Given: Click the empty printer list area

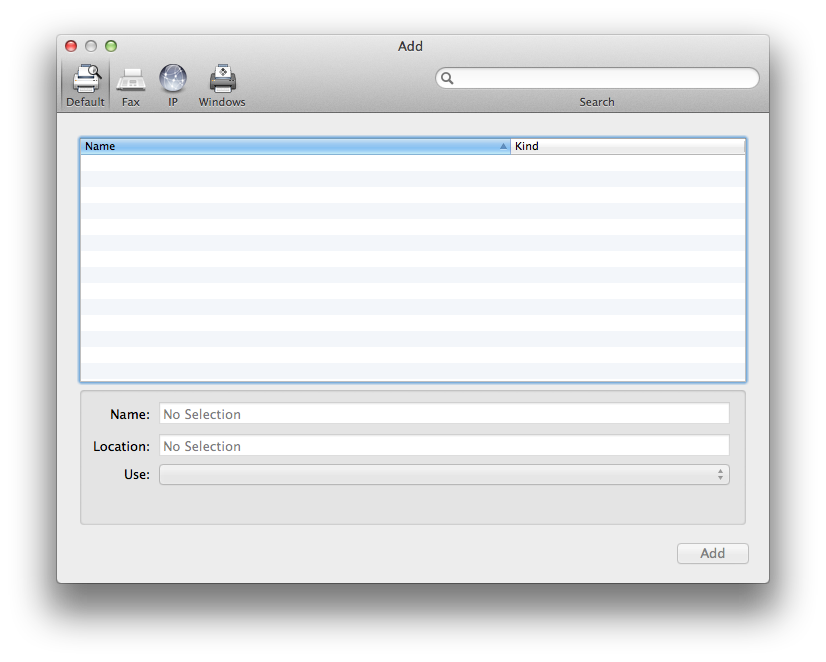Looking at the screenshot, I should 412,268.
